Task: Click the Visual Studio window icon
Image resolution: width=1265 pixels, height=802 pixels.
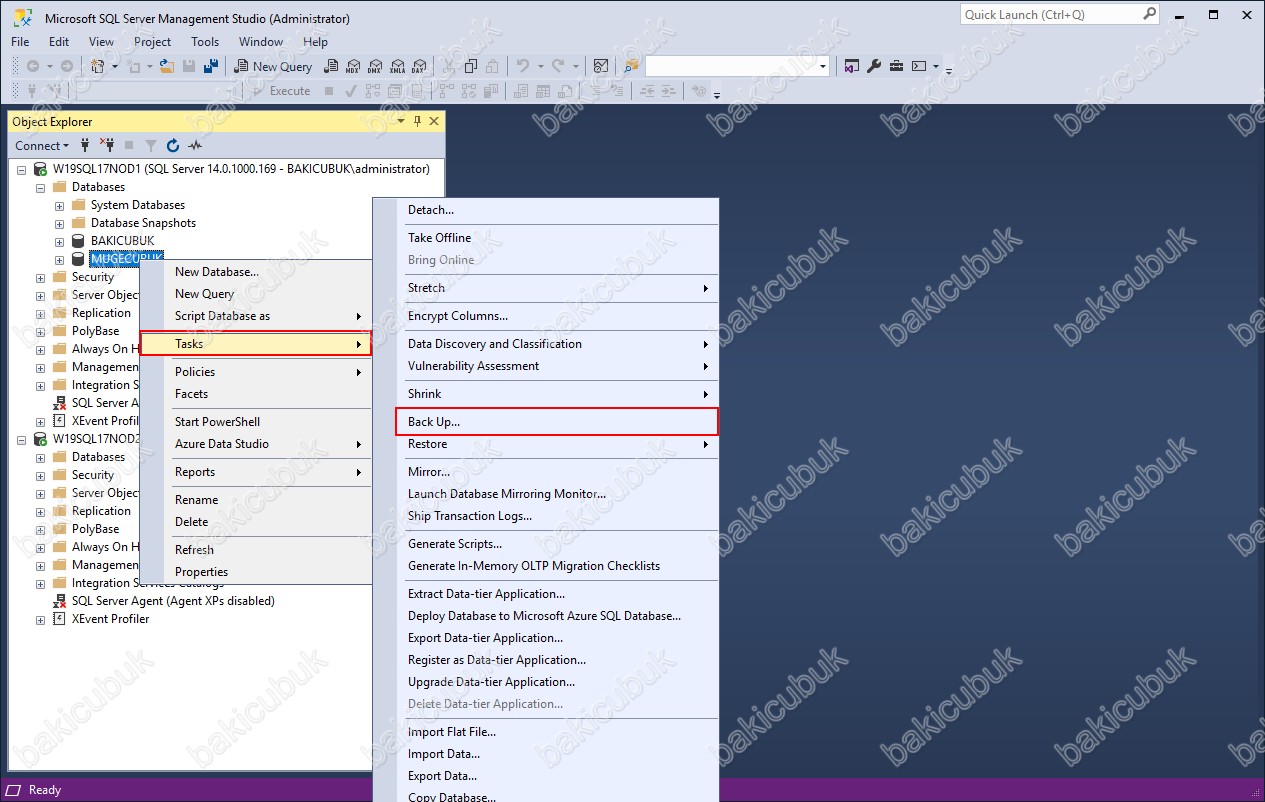Action: (x=851, y=66)
